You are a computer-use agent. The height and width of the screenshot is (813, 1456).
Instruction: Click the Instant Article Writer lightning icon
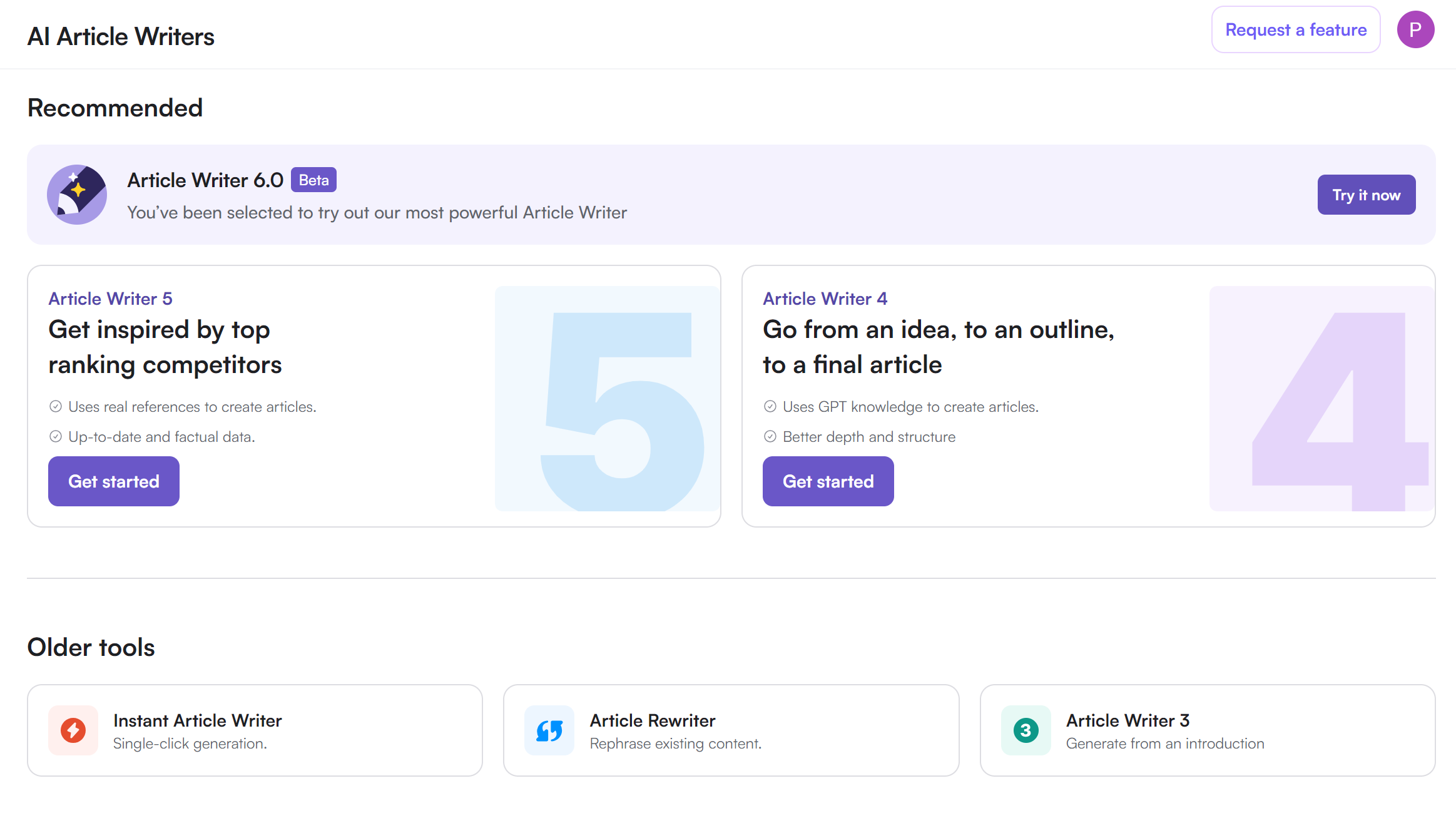coord(73,730)
